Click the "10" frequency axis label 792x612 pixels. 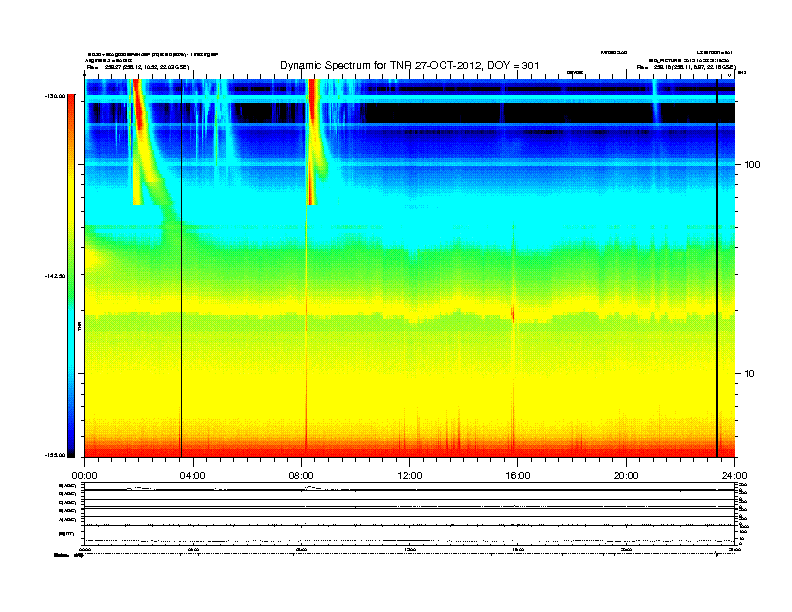pyautogui.click(x=750, y=374)
